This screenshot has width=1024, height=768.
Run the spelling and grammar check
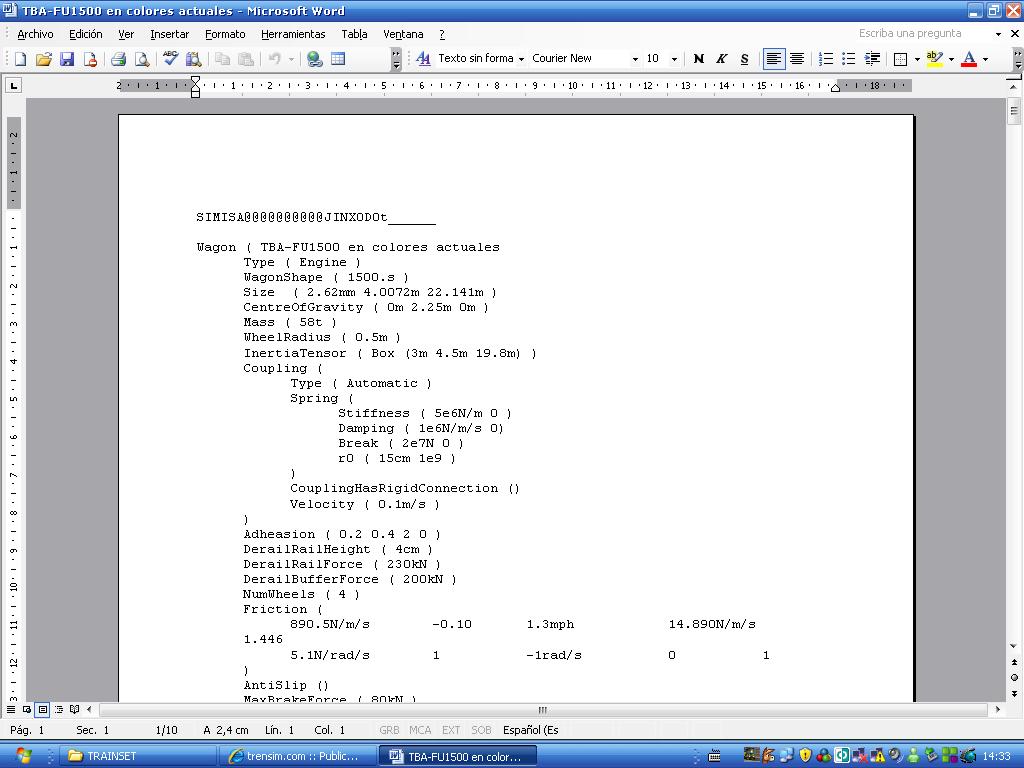(x=171, y=59)
